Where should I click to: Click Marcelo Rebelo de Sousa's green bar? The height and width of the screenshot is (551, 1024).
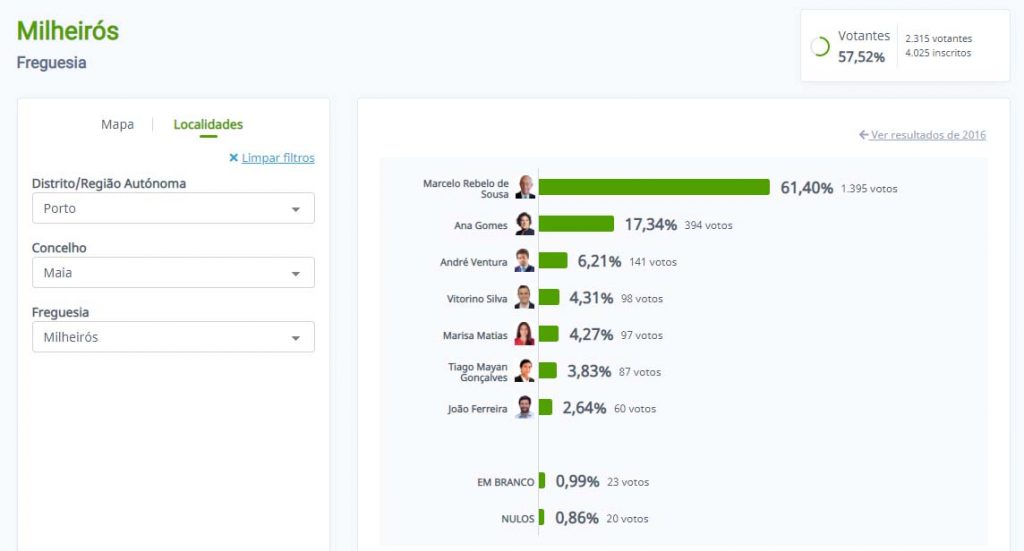654,188
